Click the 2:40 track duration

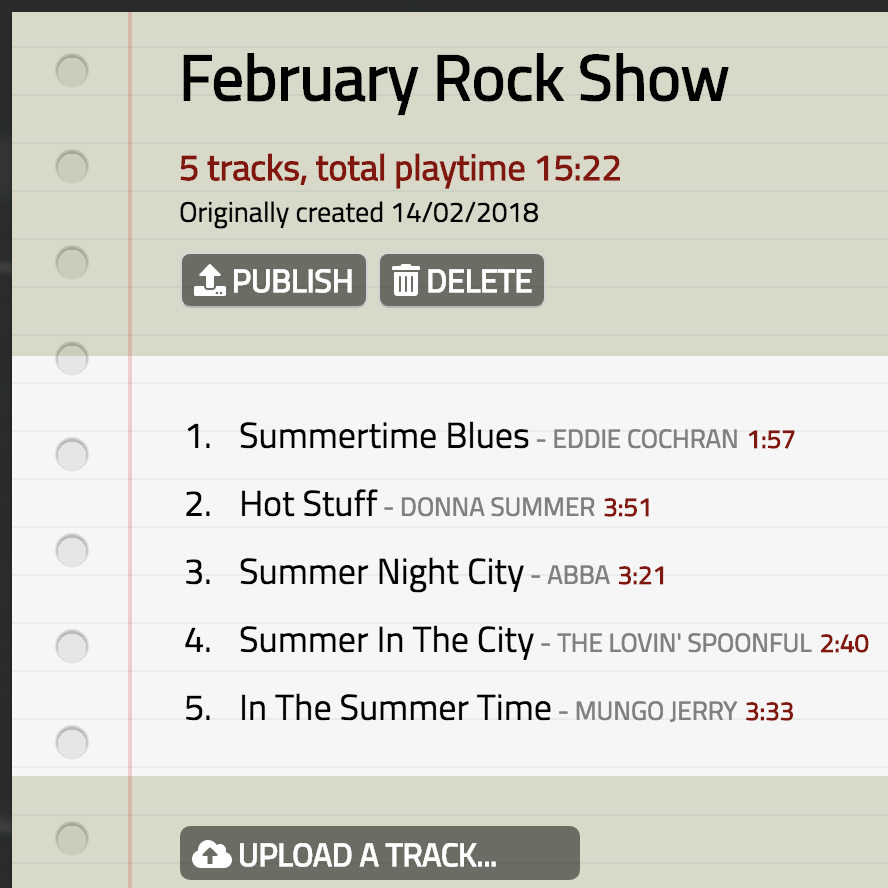[844, 643]
